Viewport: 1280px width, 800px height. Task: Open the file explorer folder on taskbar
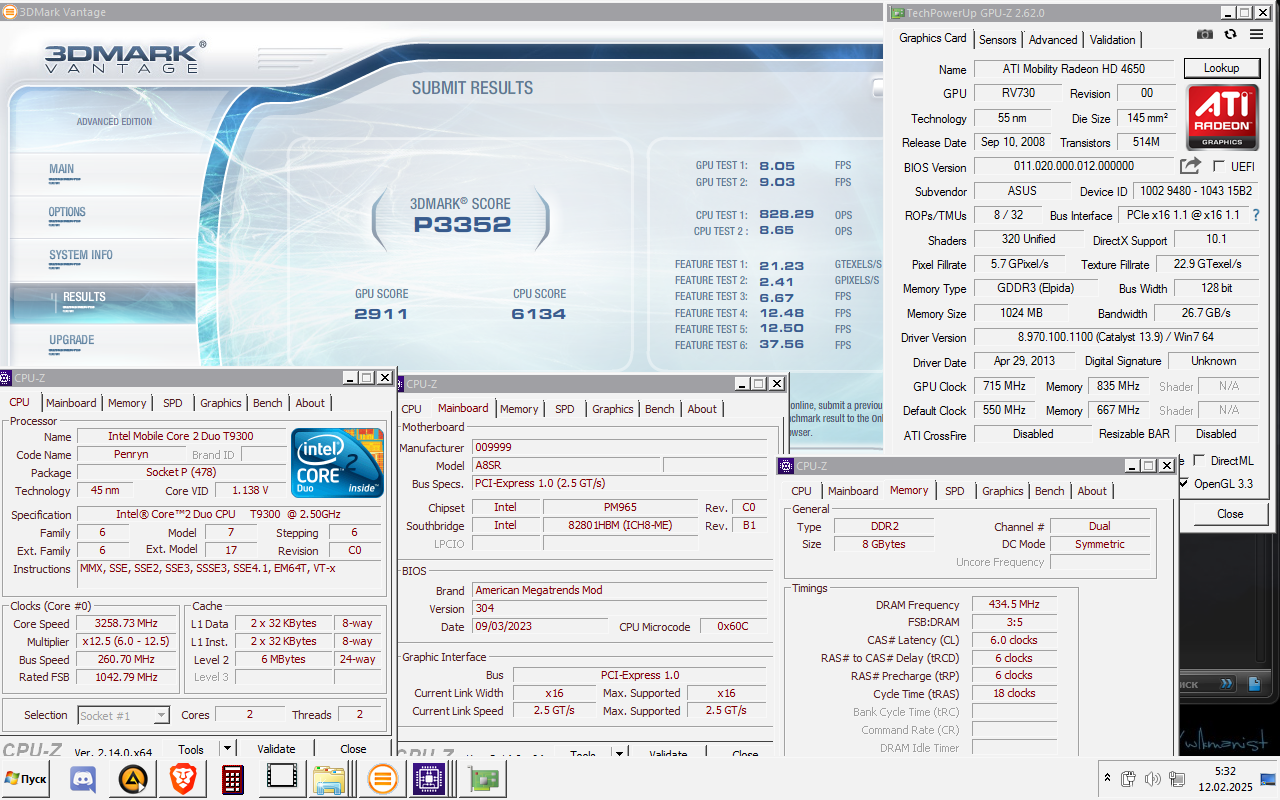[329, 779]
